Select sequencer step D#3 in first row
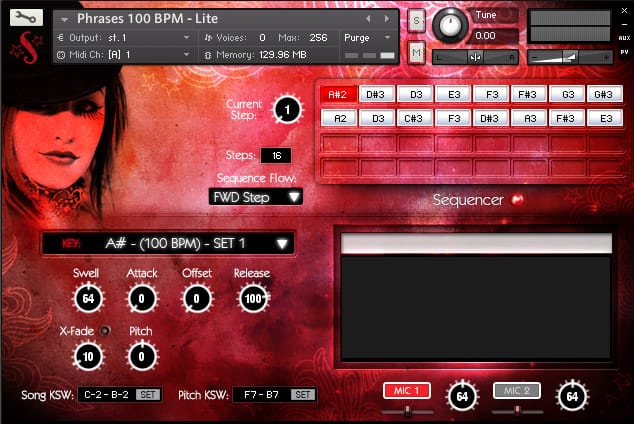The height and width of the screenshot is (424, 634). pos(376,95)
